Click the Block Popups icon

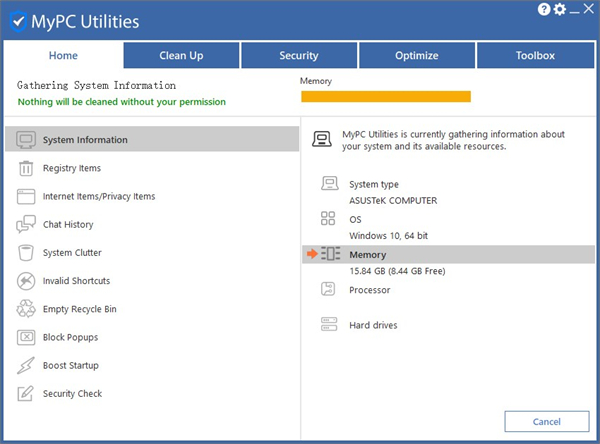(x=26, y=338)
